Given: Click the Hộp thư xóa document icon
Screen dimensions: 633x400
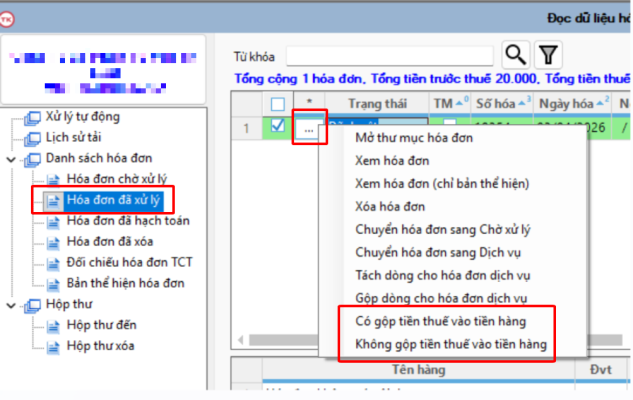Looking at the screenshot, I should [x=53, y=347].
